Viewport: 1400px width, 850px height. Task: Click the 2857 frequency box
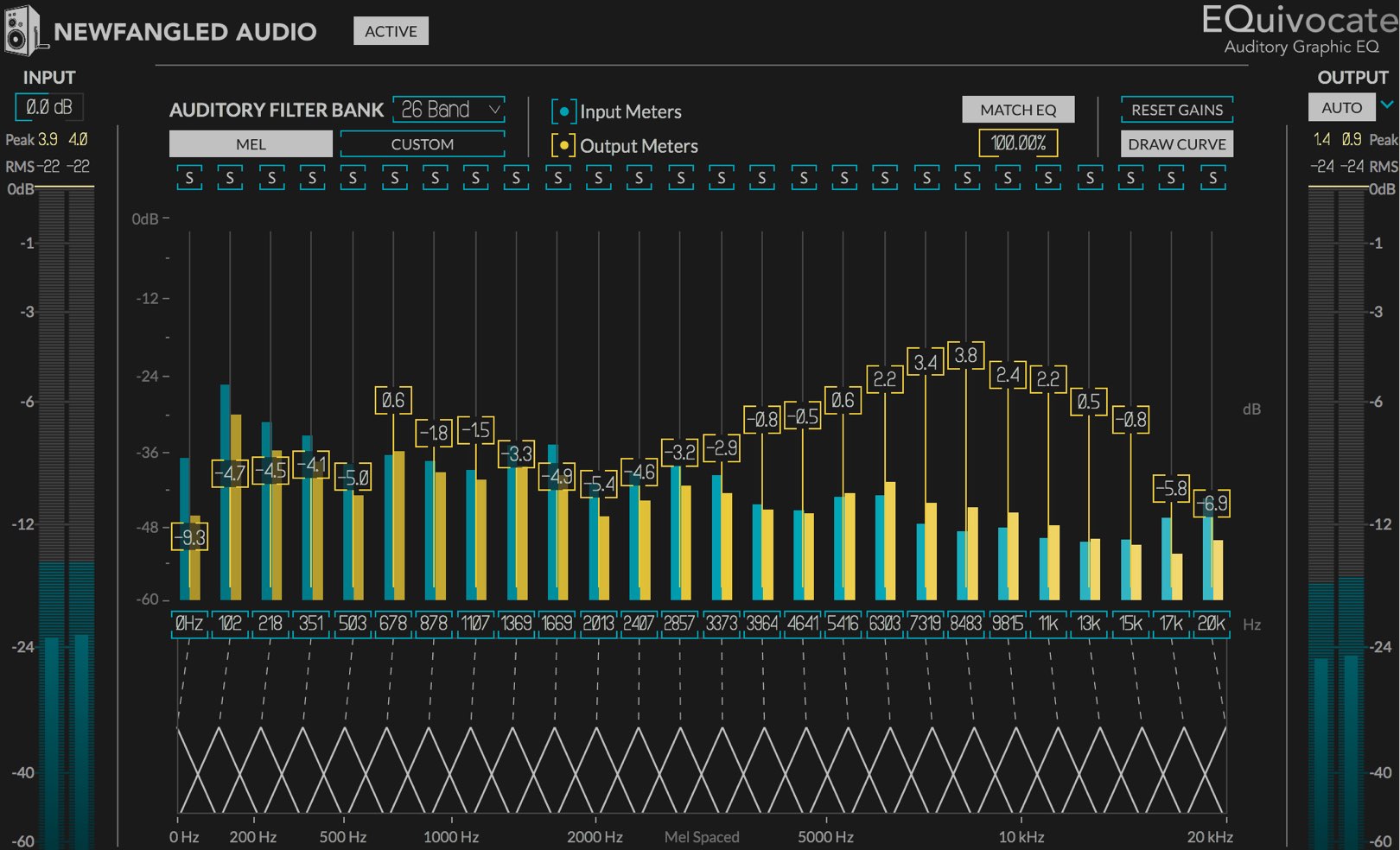[x=679, y=624]
